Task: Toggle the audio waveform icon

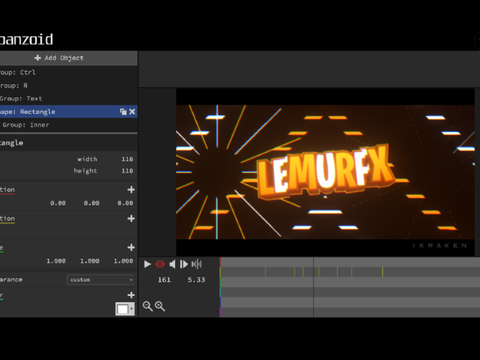Action: 197,264
